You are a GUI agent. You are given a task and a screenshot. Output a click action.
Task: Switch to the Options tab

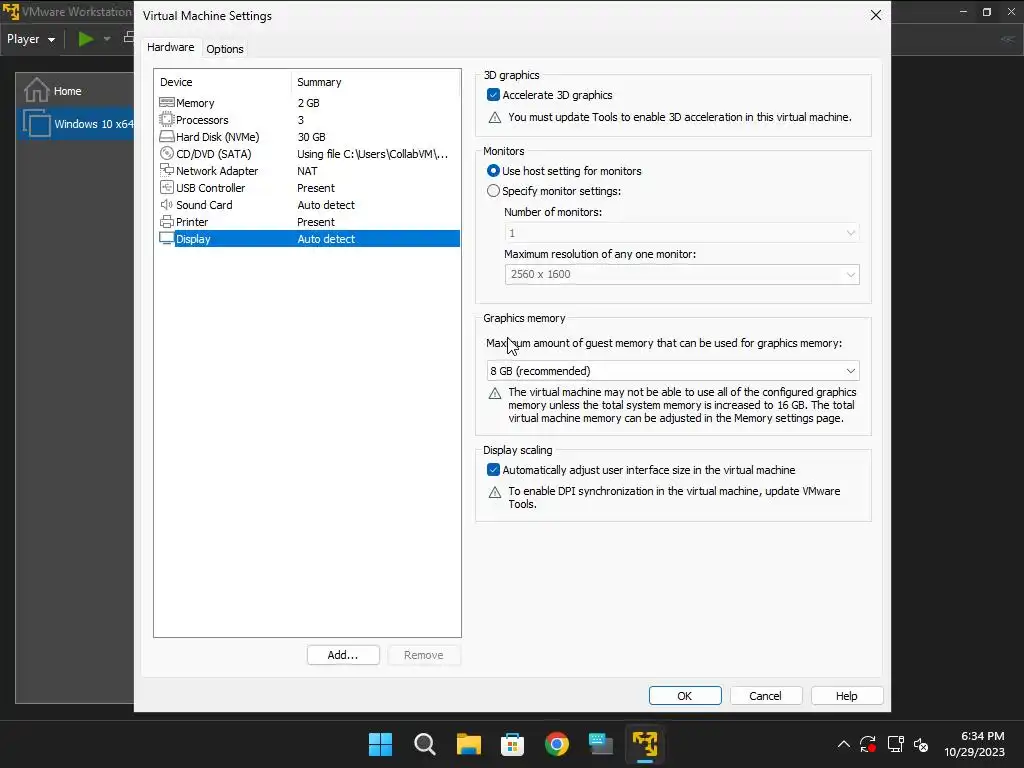(x=225, y=49)
